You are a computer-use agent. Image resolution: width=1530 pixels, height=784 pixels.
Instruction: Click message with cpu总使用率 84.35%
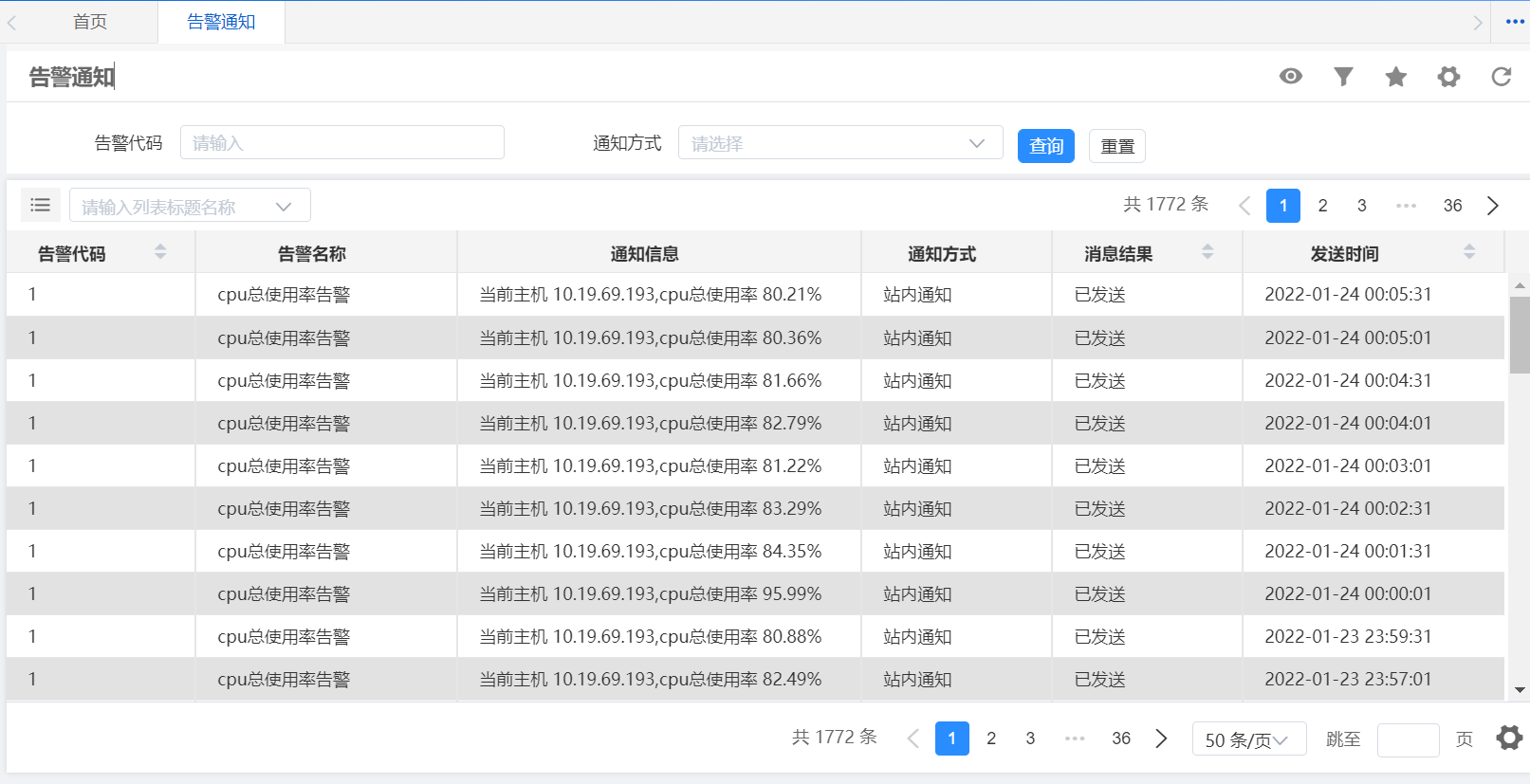pos(651,551)
